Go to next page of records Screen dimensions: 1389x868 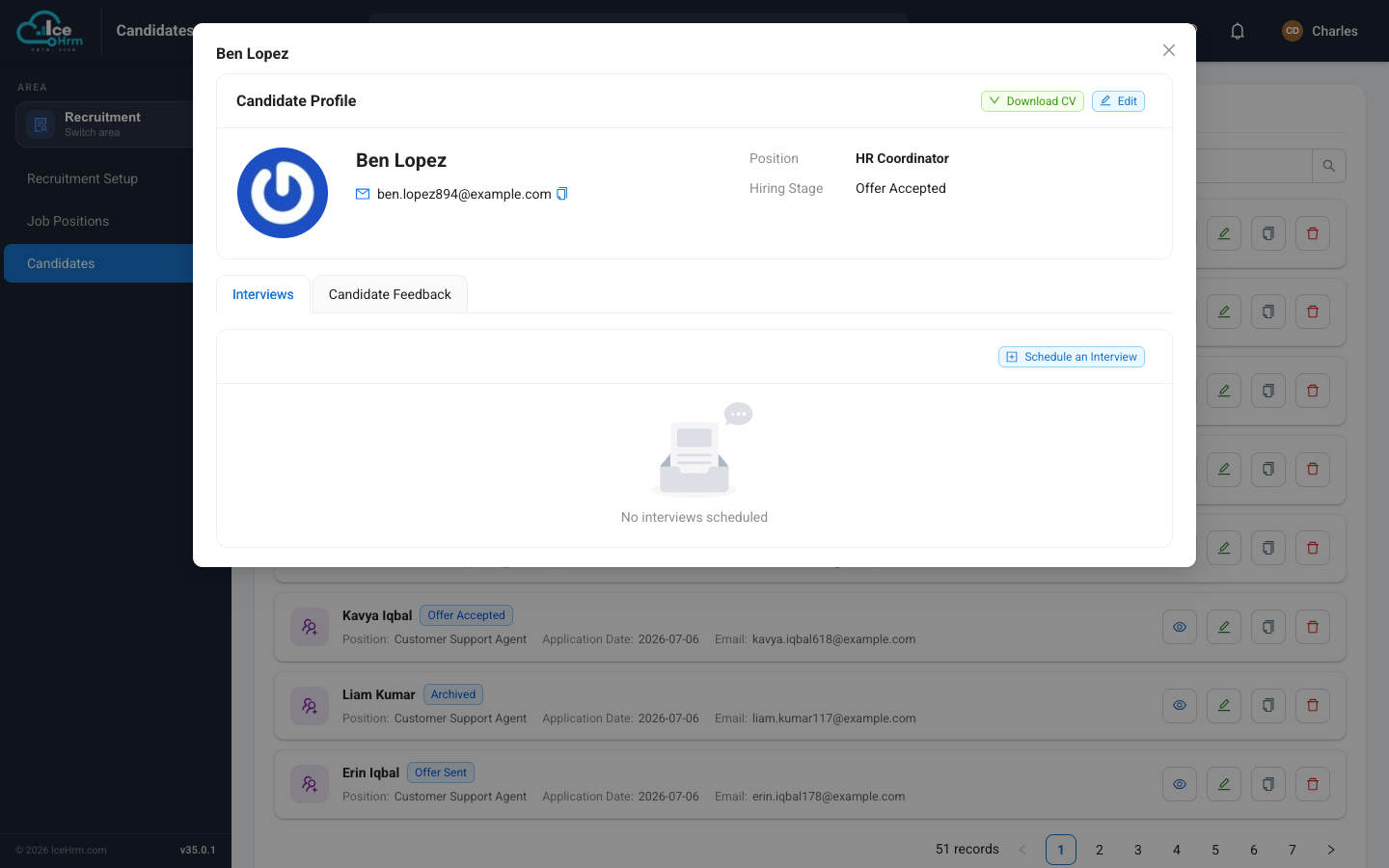pyautogui.click(x=1331, y=850)
